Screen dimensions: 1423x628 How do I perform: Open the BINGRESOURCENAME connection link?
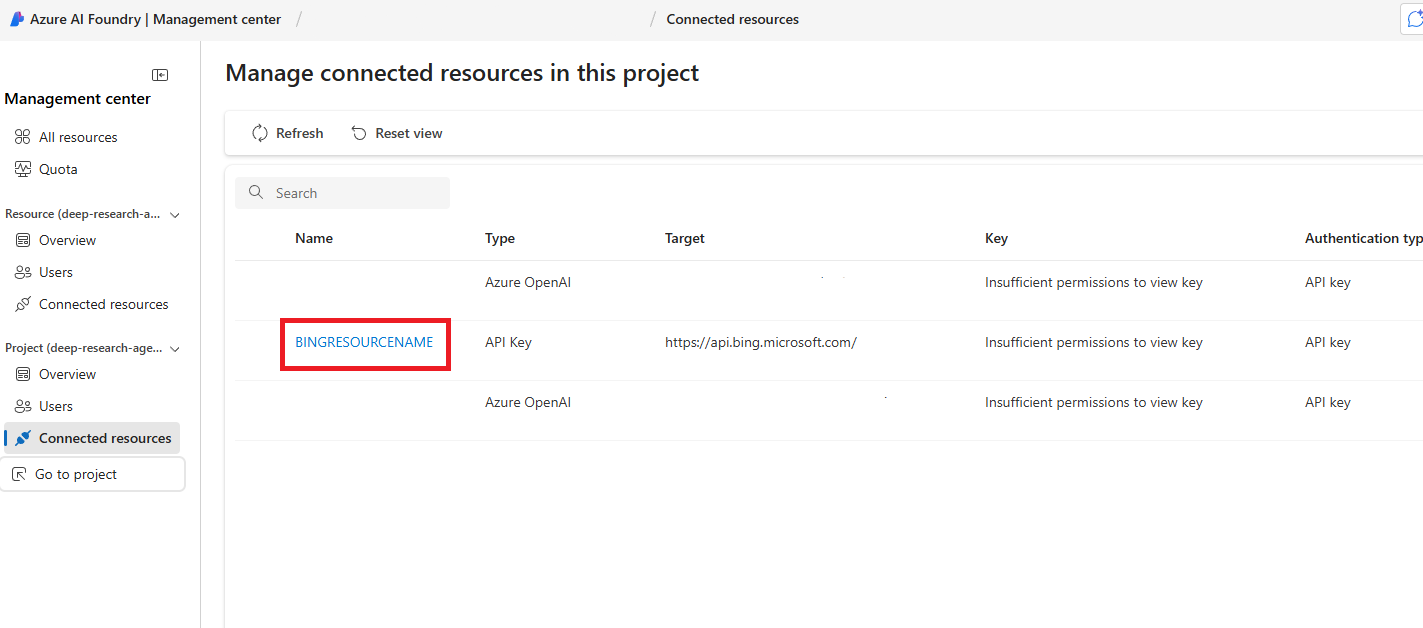coord(364,342)
